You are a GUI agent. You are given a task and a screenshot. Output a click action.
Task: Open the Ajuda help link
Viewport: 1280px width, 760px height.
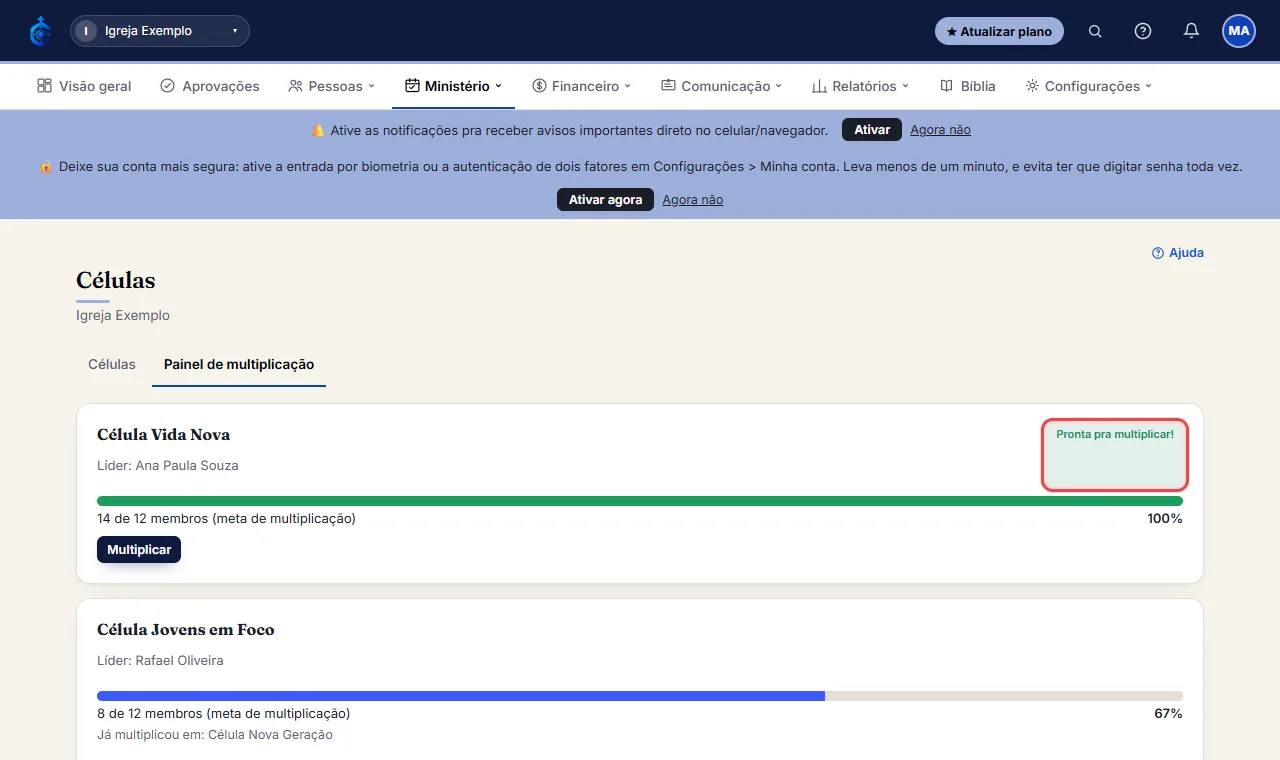point(1178,253)
